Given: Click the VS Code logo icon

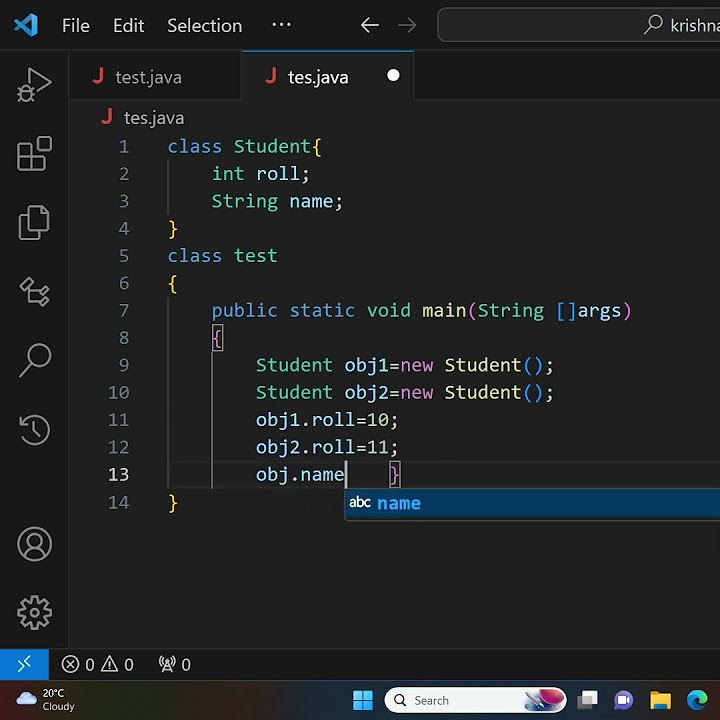Looking at the screenshot, I should (26, 25).
